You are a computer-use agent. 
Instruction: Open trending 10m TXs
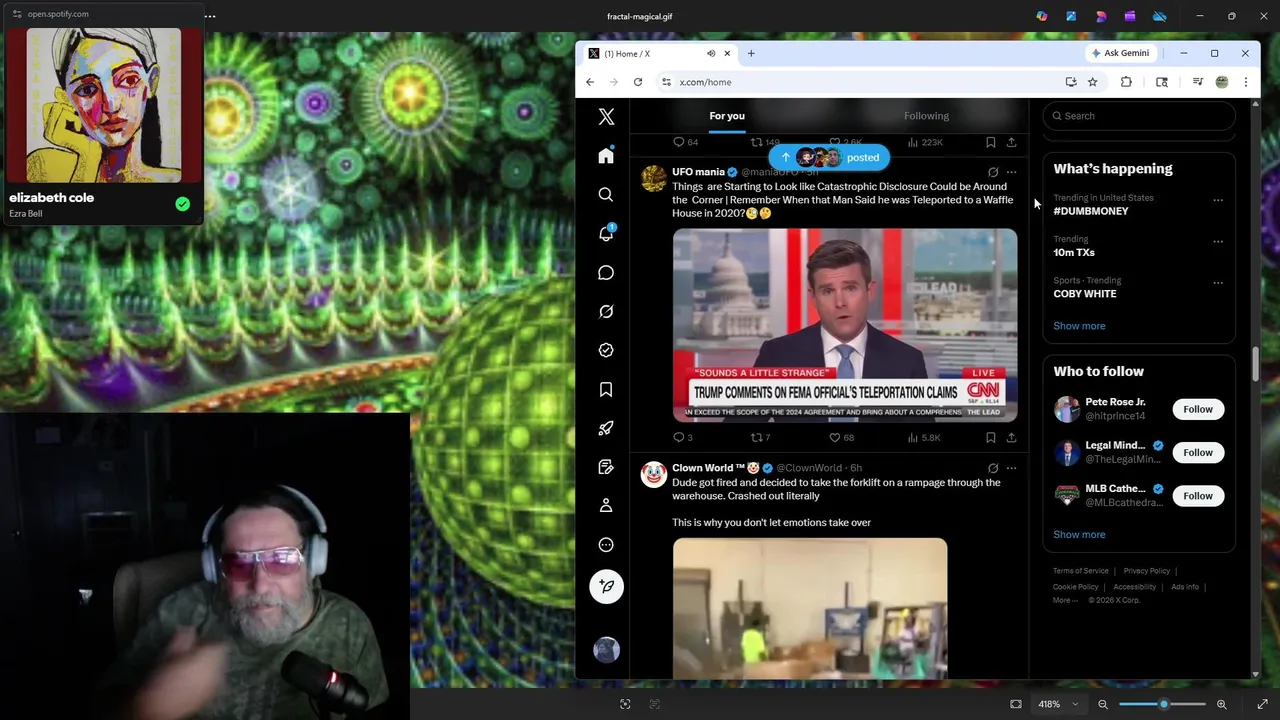click(x=1074, y=252)
